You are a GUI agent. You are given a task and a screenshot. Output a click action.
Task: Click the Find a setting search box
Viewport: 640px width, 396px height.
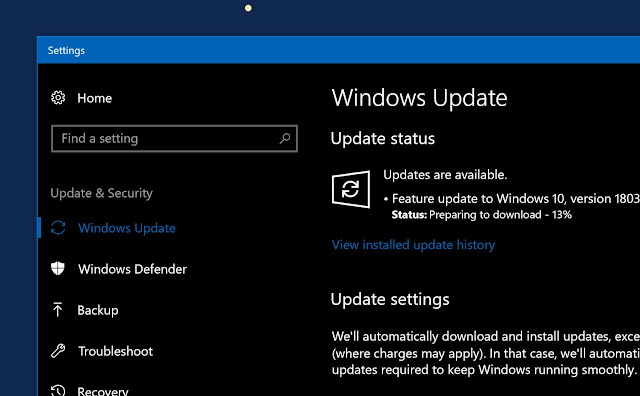point(174,138)
